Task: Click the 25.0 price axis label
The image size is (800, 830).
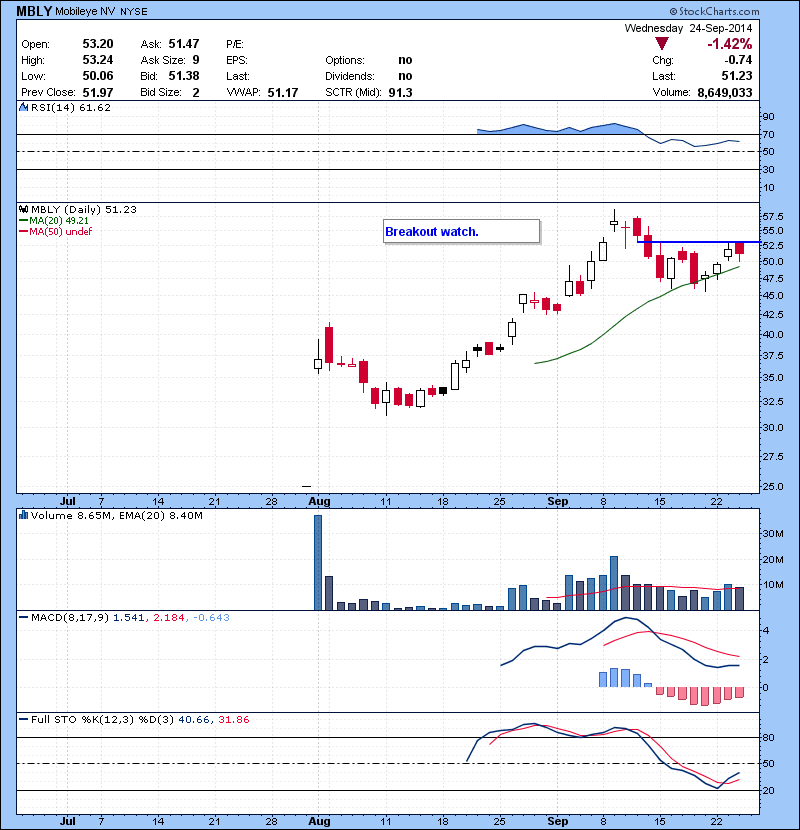Action: pos(773,486)
